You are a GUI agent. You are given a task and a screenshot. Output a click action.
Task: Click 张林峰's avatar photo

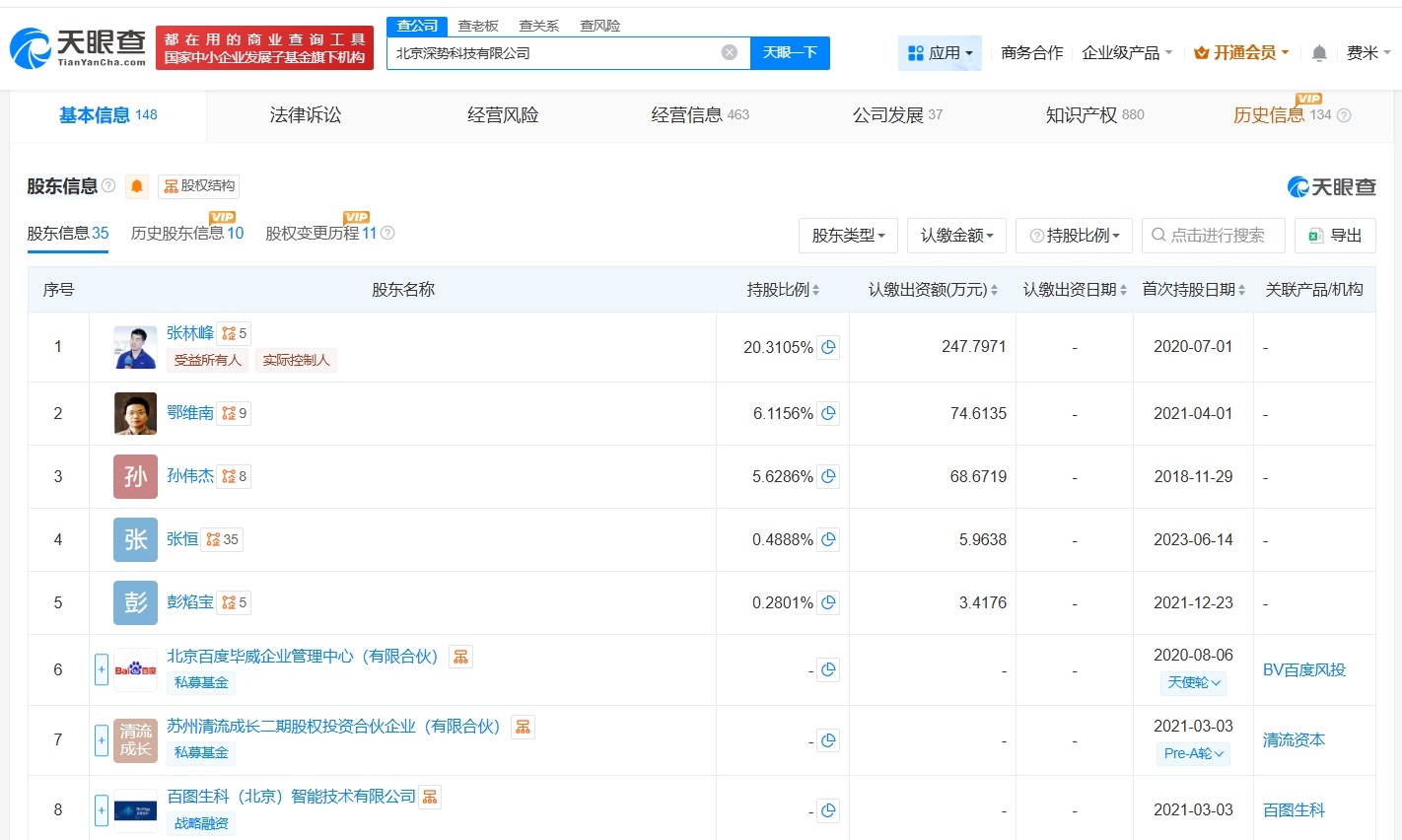pos(134,347)
